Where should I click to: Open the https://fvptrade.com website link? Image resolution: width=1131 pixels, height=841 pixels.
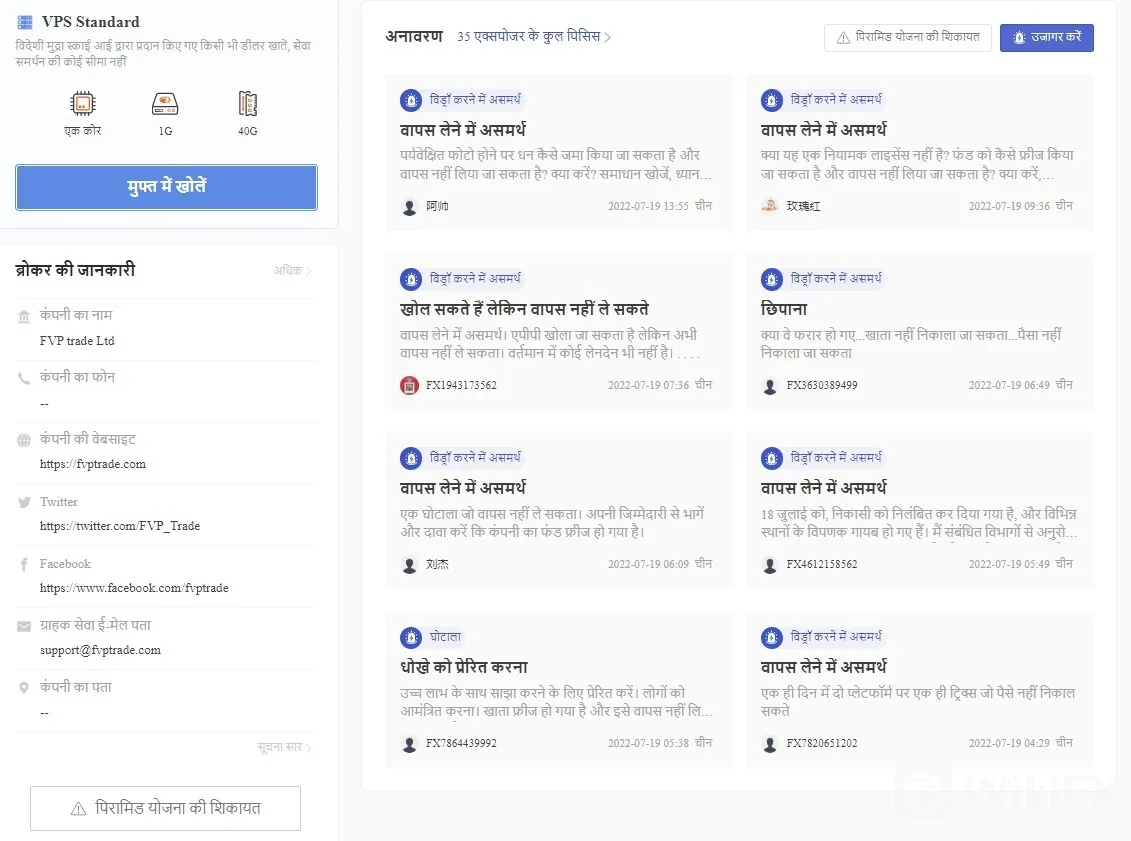[93, 464]
